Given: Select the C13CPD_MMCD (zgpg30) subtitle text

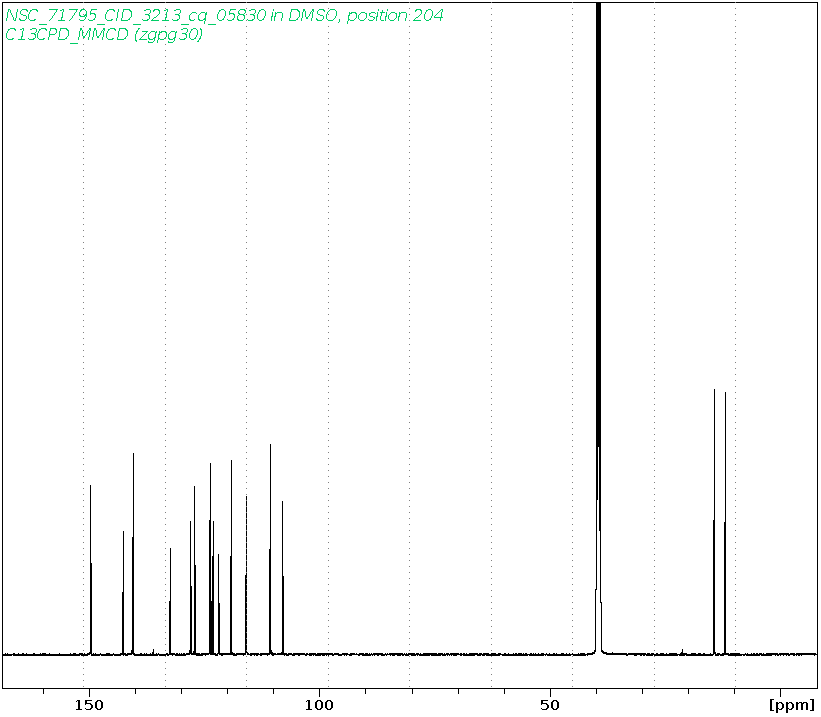Looking at the screenshot, I should tap(104, 35).
